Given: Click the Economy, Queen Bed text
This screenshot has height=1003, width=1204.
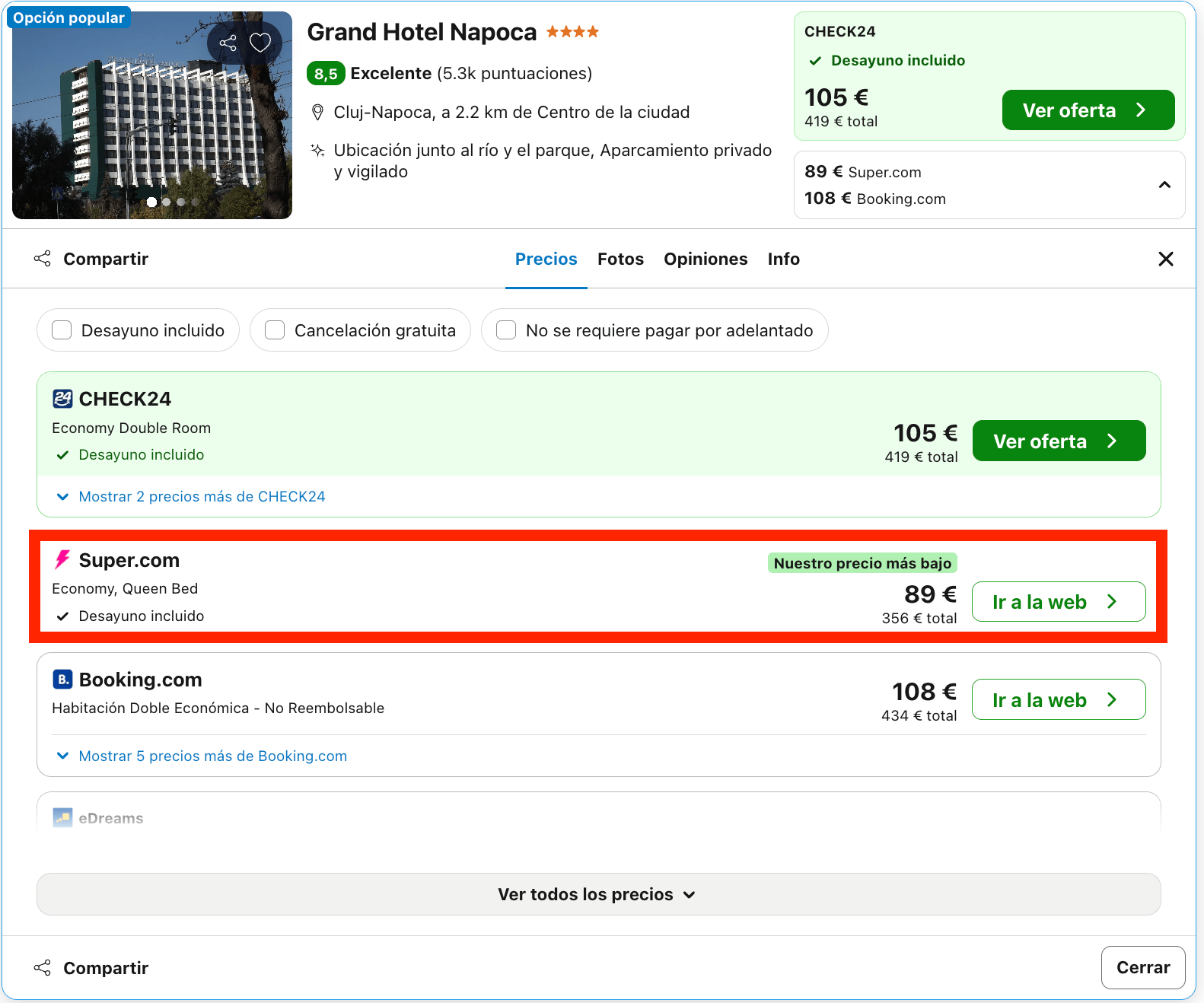Looking at the screenshot, I should coord(125,588).
